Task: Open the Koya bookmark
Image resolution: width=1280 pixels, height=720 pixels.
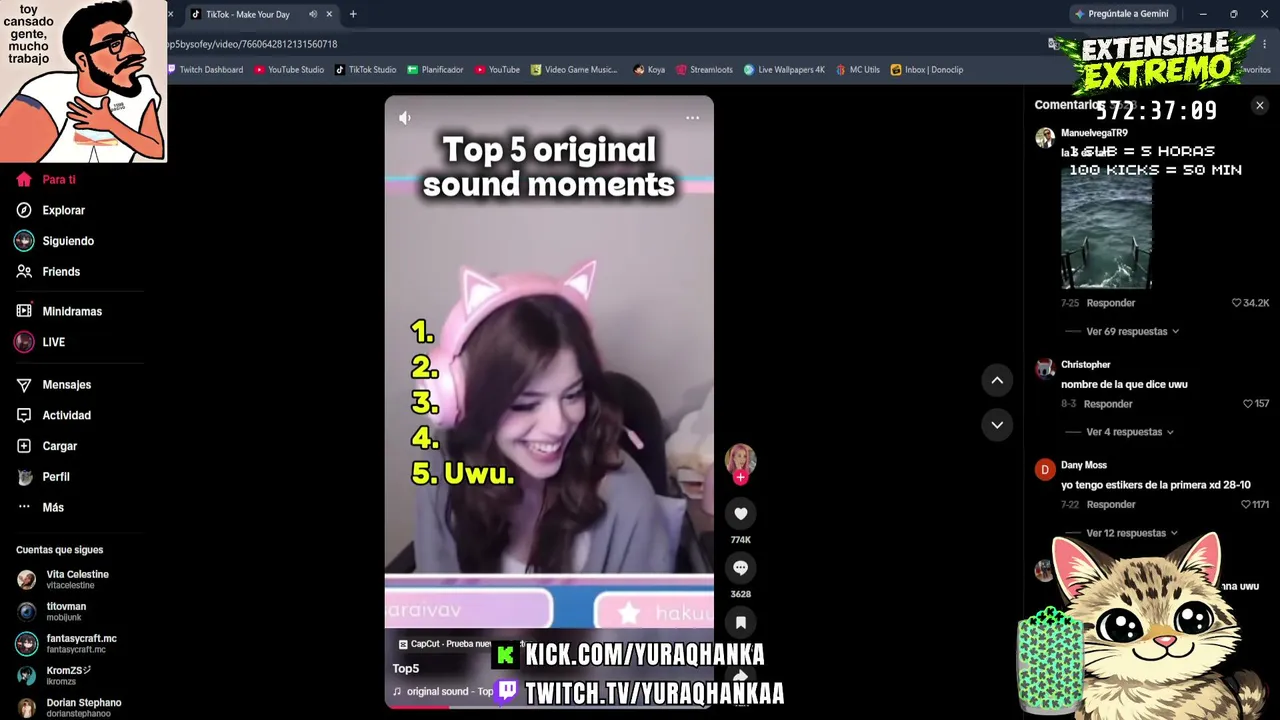Action: (649, 70)
